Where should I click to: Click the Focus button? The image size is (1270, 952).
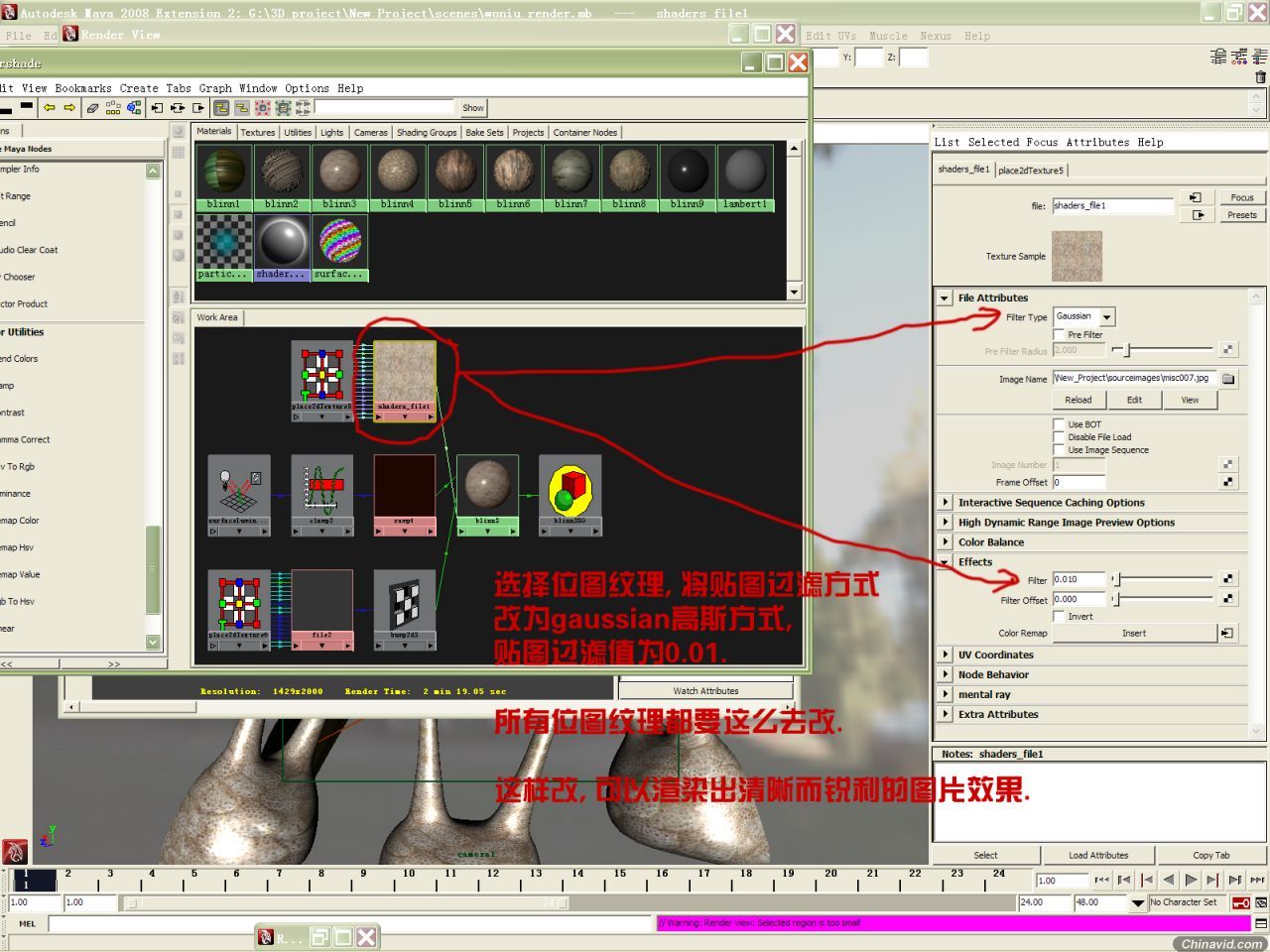pyautogui.click(x=1242, y=197)
